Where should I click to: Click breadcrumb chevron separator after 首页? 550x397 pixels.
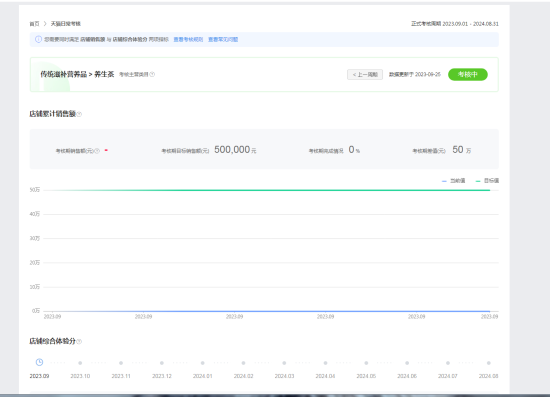tap(45, 24)
